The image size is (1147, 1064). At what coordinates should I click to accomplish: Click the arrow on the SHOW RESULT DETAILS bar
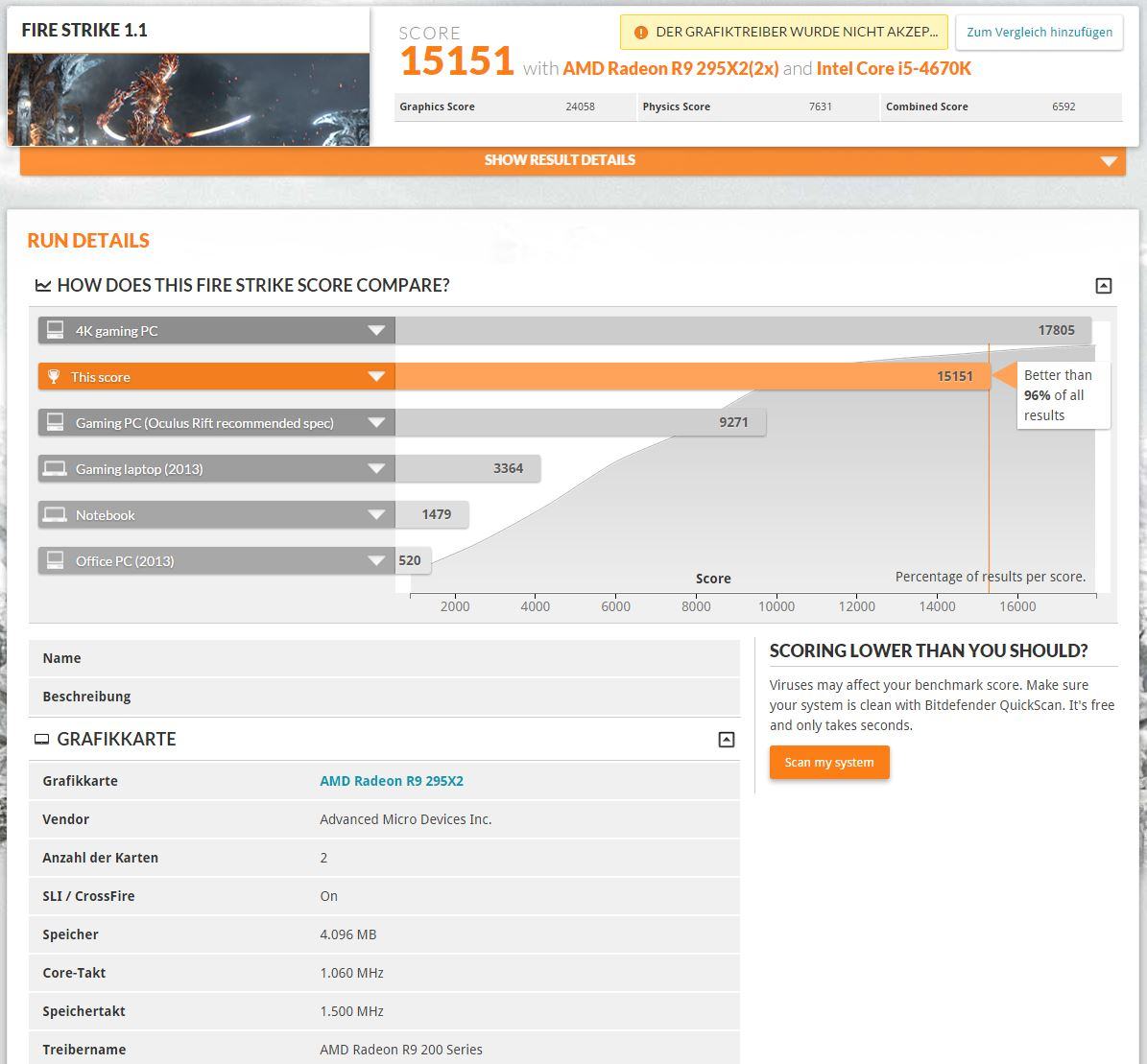pyautogui.click(x=1109, y=161)
